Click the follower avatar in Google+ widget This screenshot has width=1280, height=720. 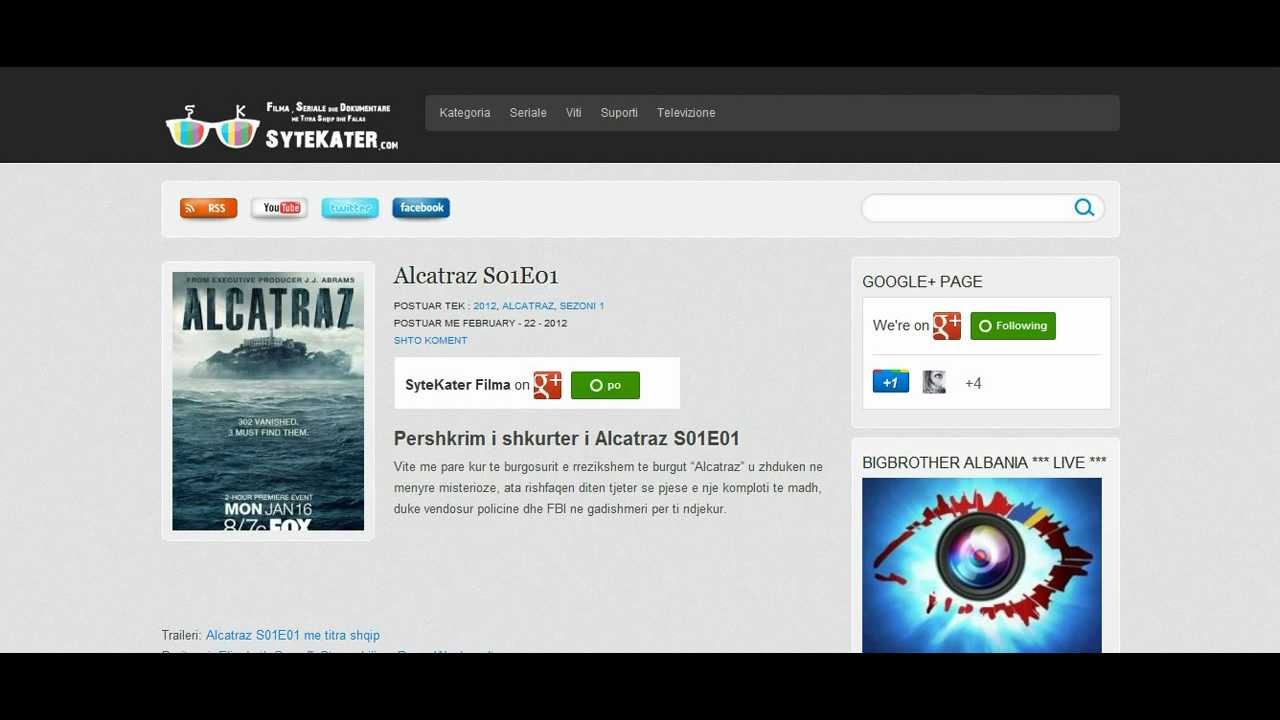(934, 382)
